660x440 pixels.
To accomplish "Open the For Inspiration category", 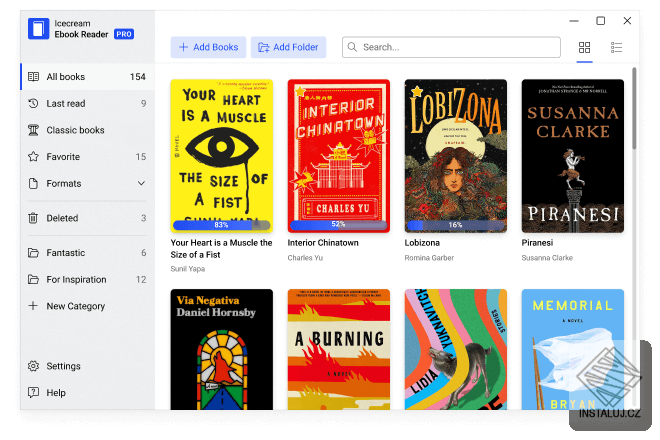I will coord(88,279).
